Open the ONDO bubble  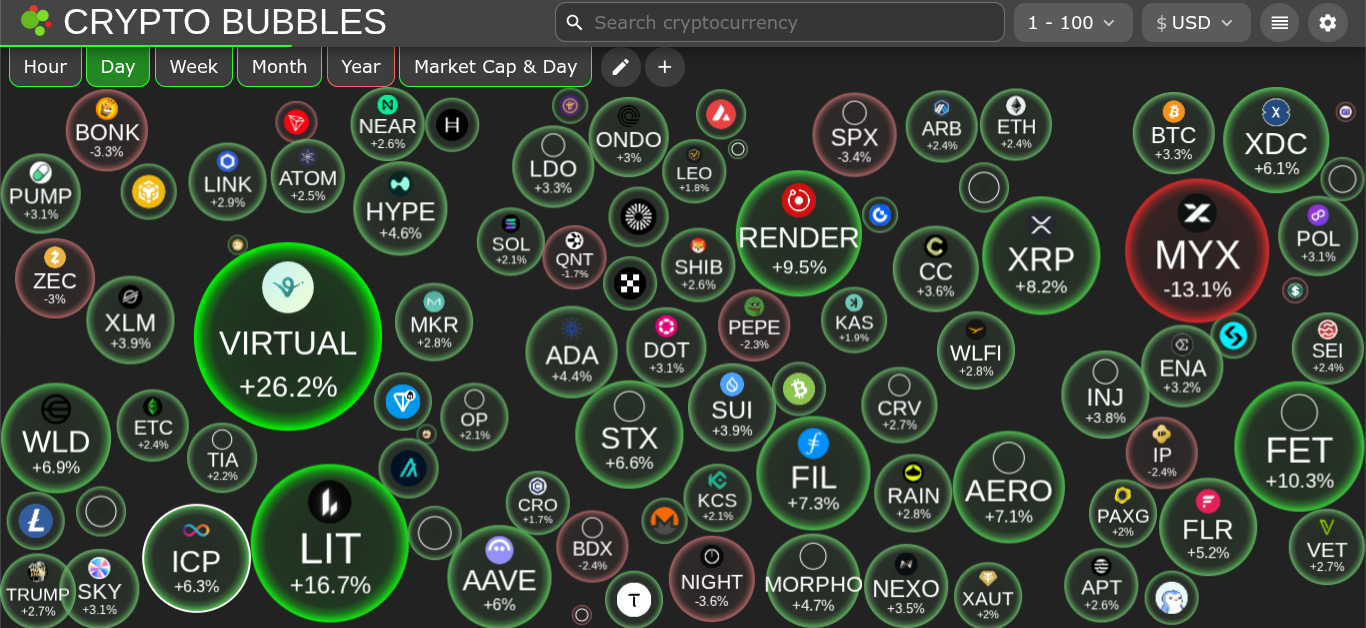click(628, 137)
